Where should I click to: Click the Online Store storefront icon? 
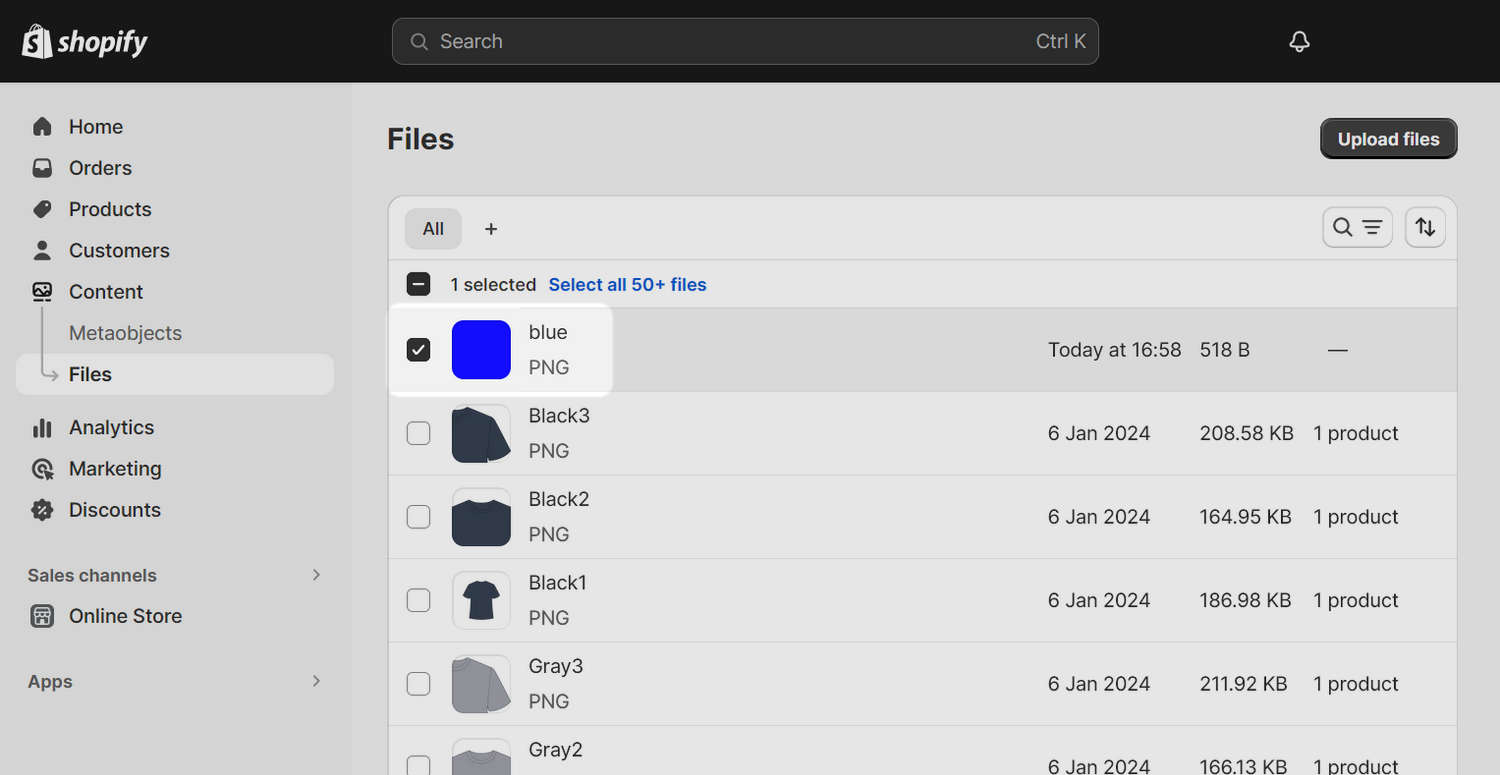point(42,616)
